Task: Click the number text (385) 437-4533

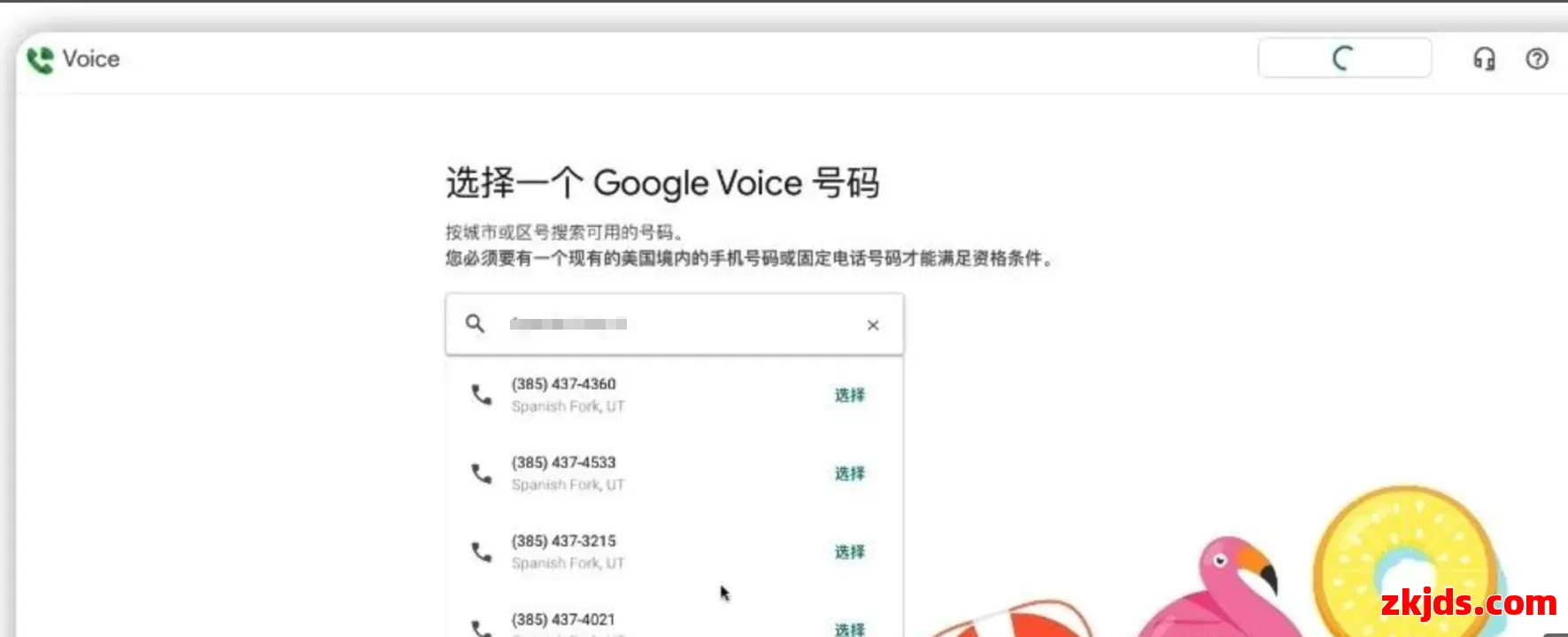Action: coord(563,462)
